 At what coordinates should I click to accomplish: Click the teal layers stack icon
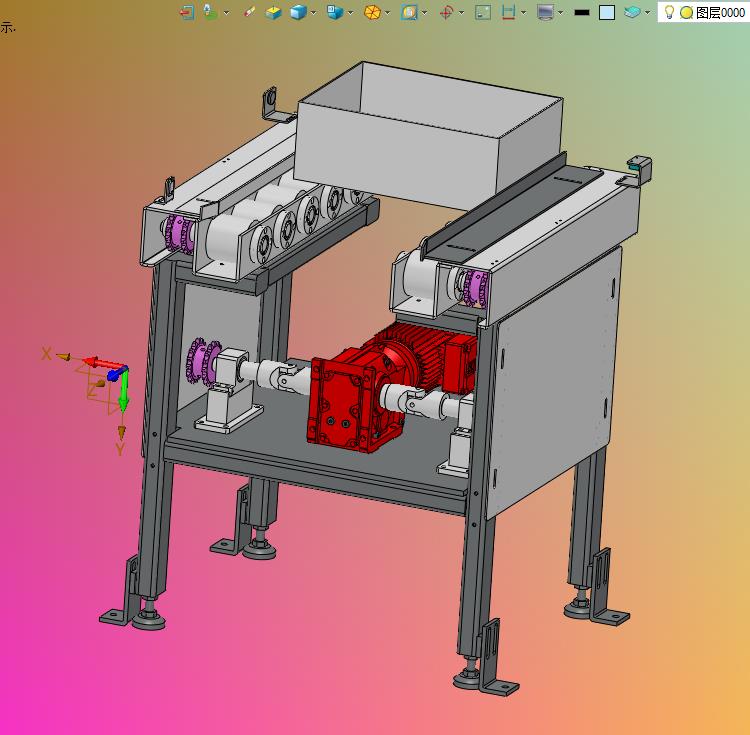click(x=632, y=12)
